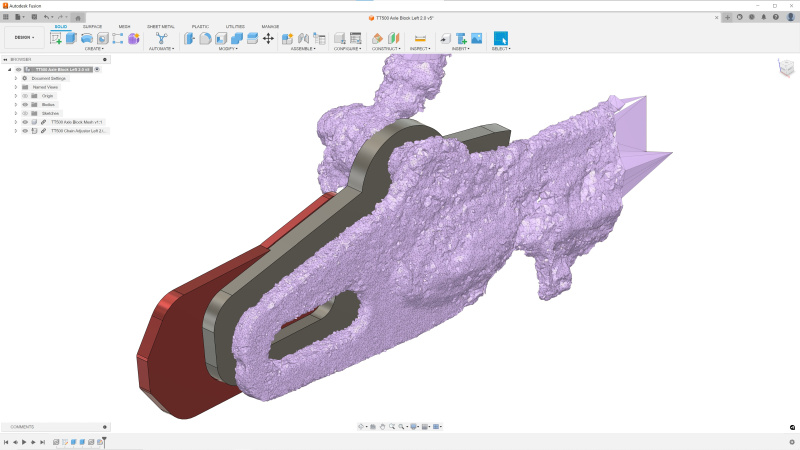Click the ViewCube in the viewport corner
Screen dimensions: 800x450
[x=786, y=68]
